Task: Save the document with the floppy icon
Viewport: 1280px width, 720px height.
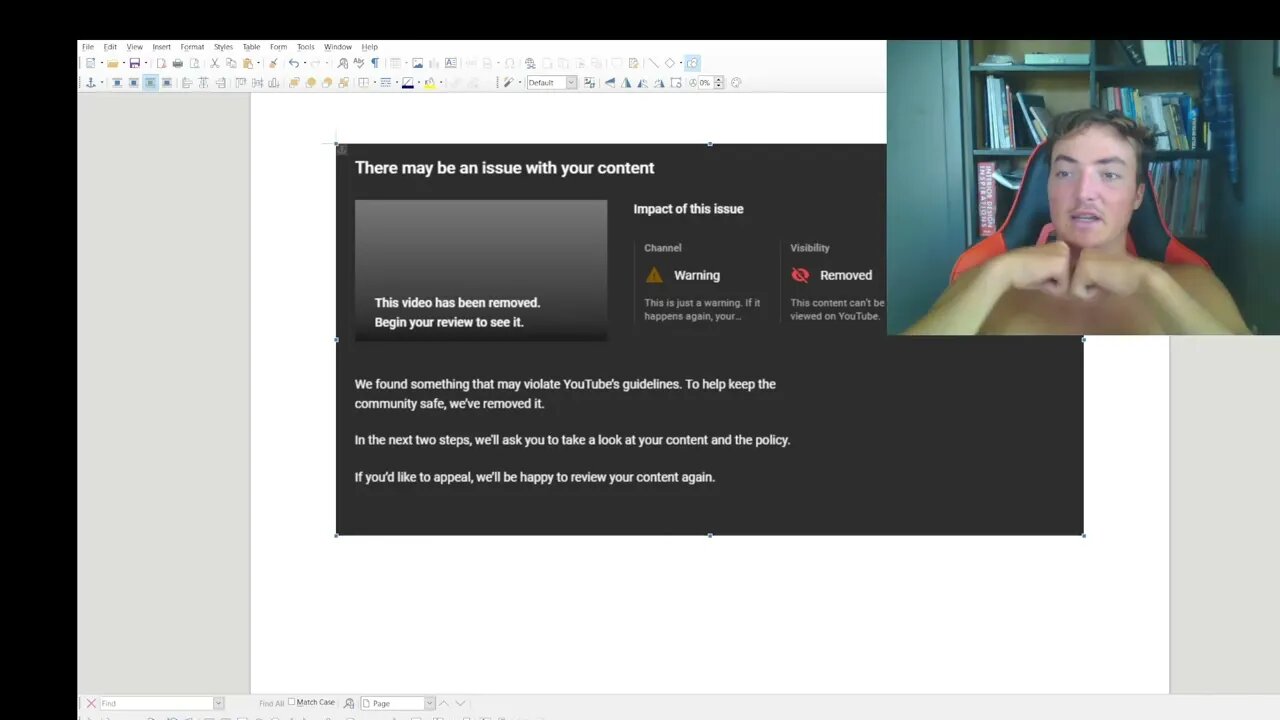Action: 134,63
